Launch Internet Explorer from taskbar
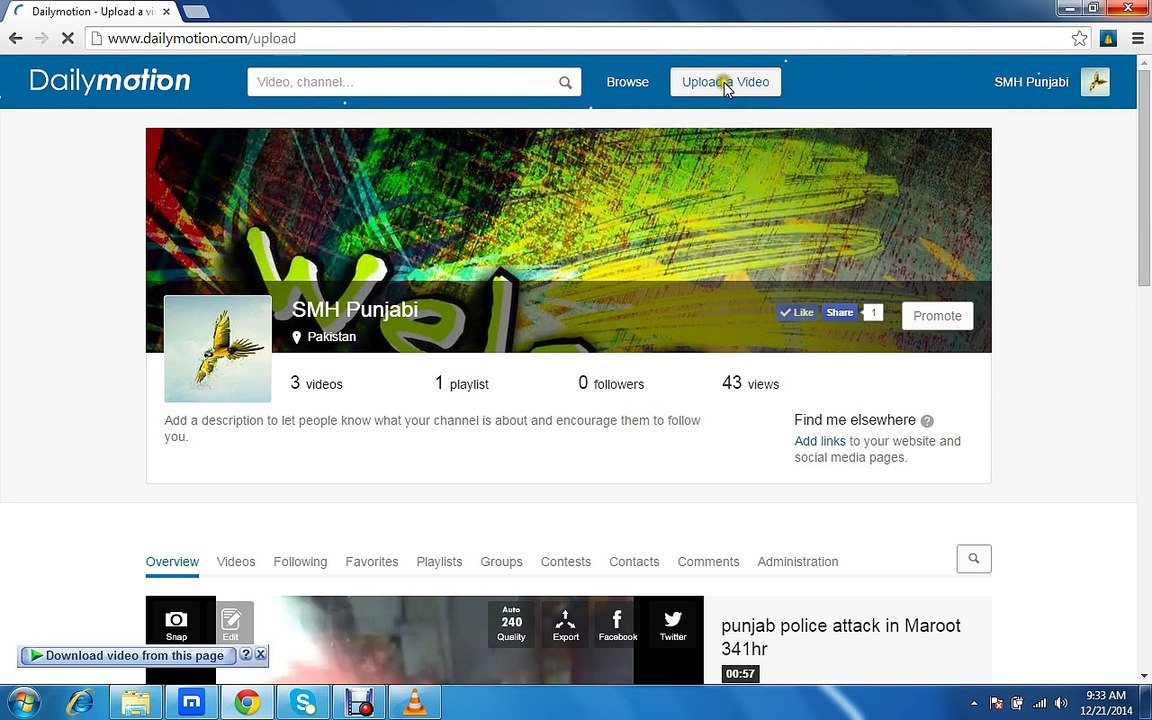The height and width of the screenshot is (720, 1152). coord(81,702)
